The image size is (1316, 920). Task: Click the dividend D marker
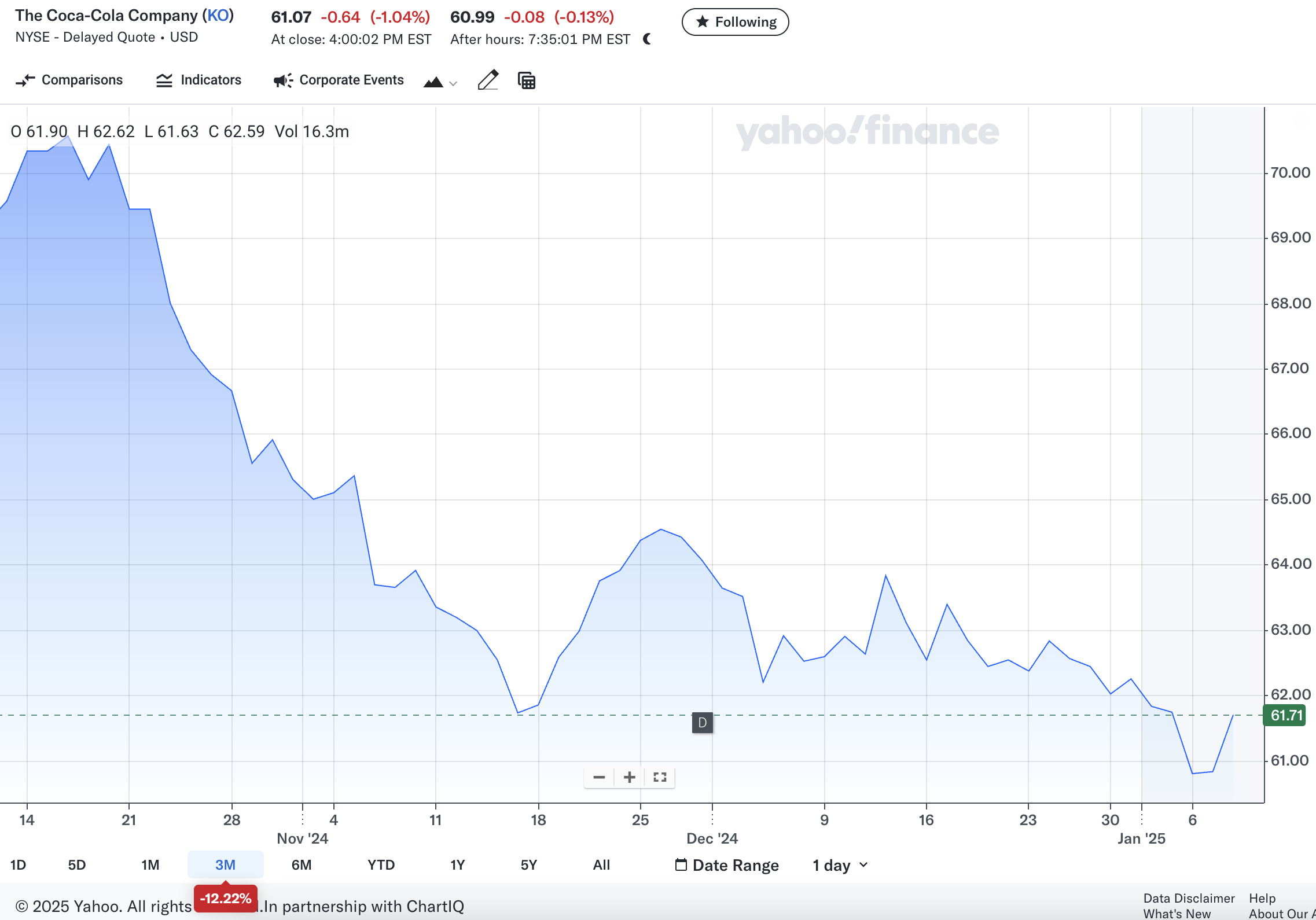pyautogui.click(x=702, y=723)
